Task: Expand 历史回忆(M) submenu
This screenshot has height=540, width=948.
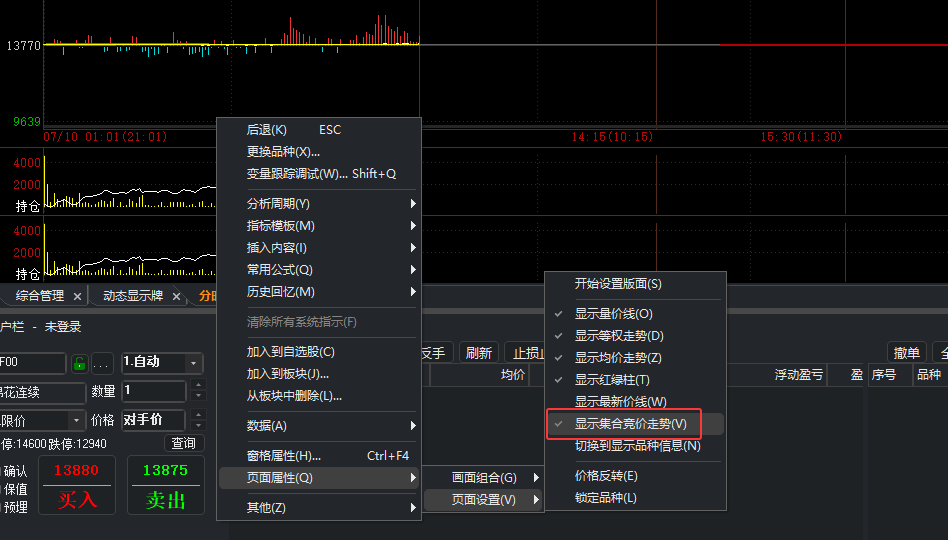Action: coord(319,292)
